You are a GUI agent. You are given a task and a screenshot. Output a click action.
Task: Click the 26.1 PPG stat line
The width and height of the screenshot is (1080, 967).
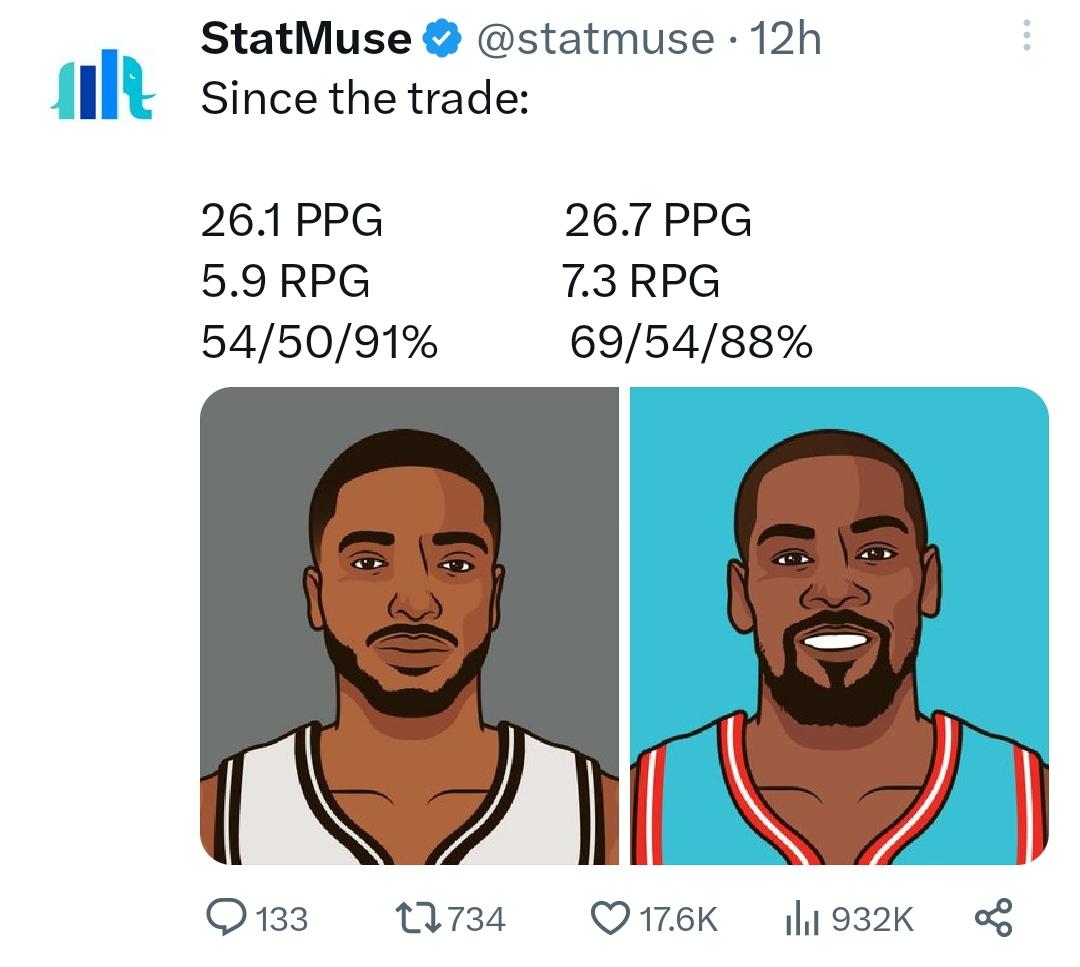click(292, 220)
